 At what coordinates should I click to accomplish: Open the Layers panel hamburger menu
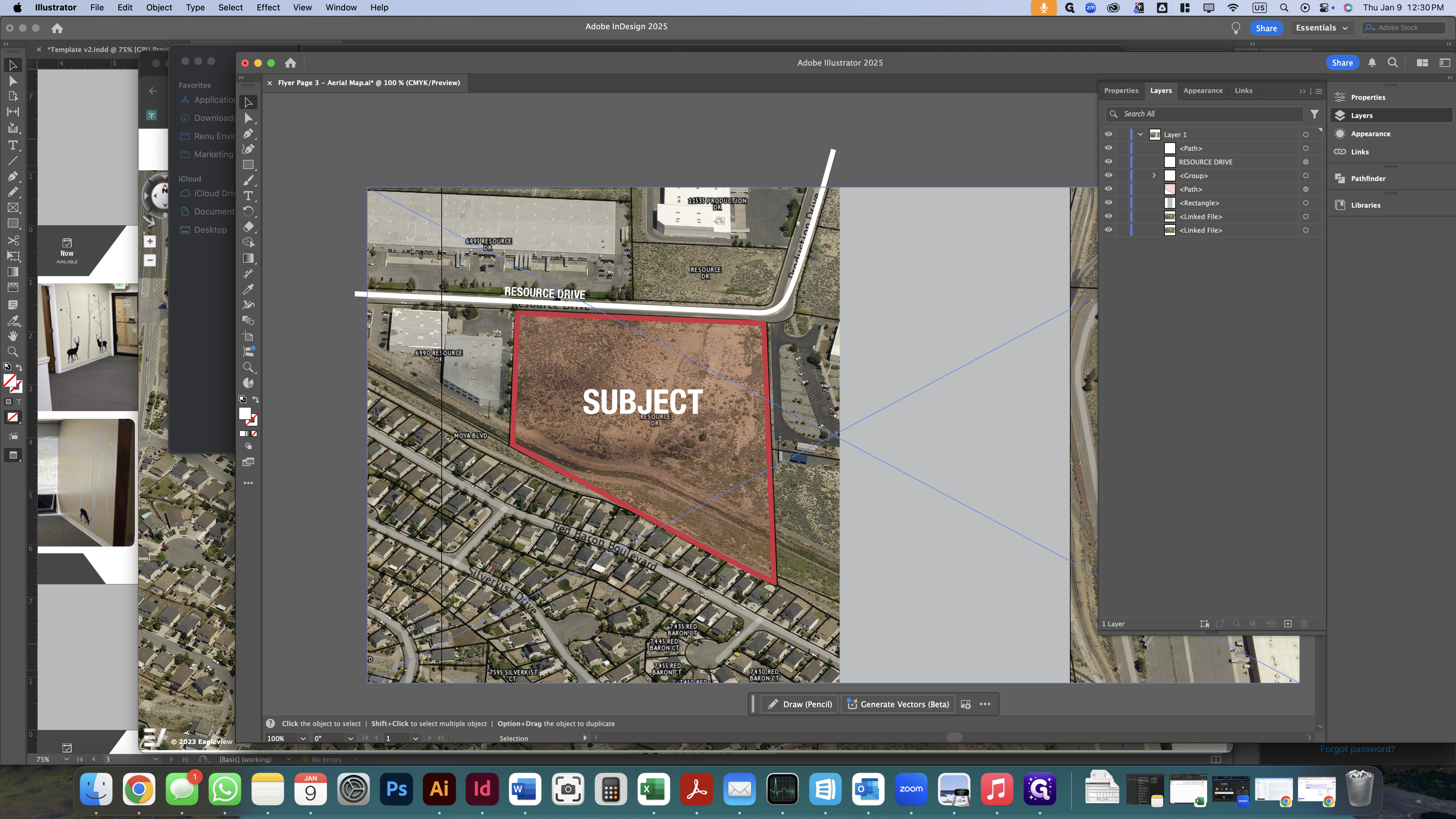pyautogui.click(x=1319, y=91)
